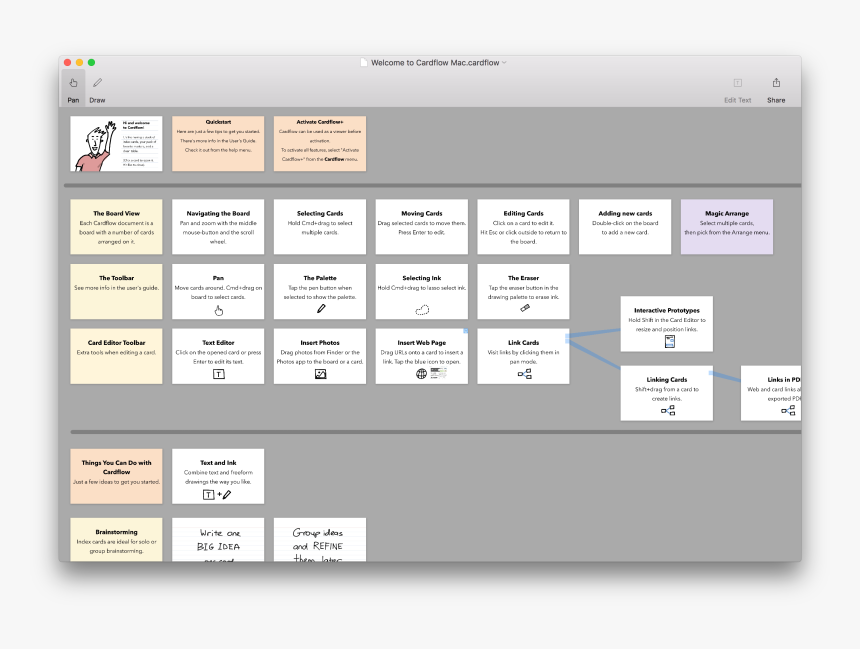Click text-plus-pen icon on Text and Ink card
The image size is (860, 649).
[x=217, y=494]
